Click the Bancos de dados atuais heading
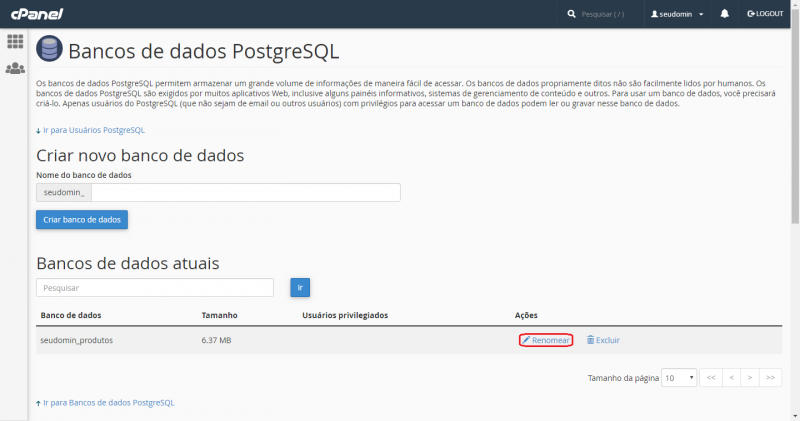Viewport: 800px width, 421px height. [x=128, y=263]
